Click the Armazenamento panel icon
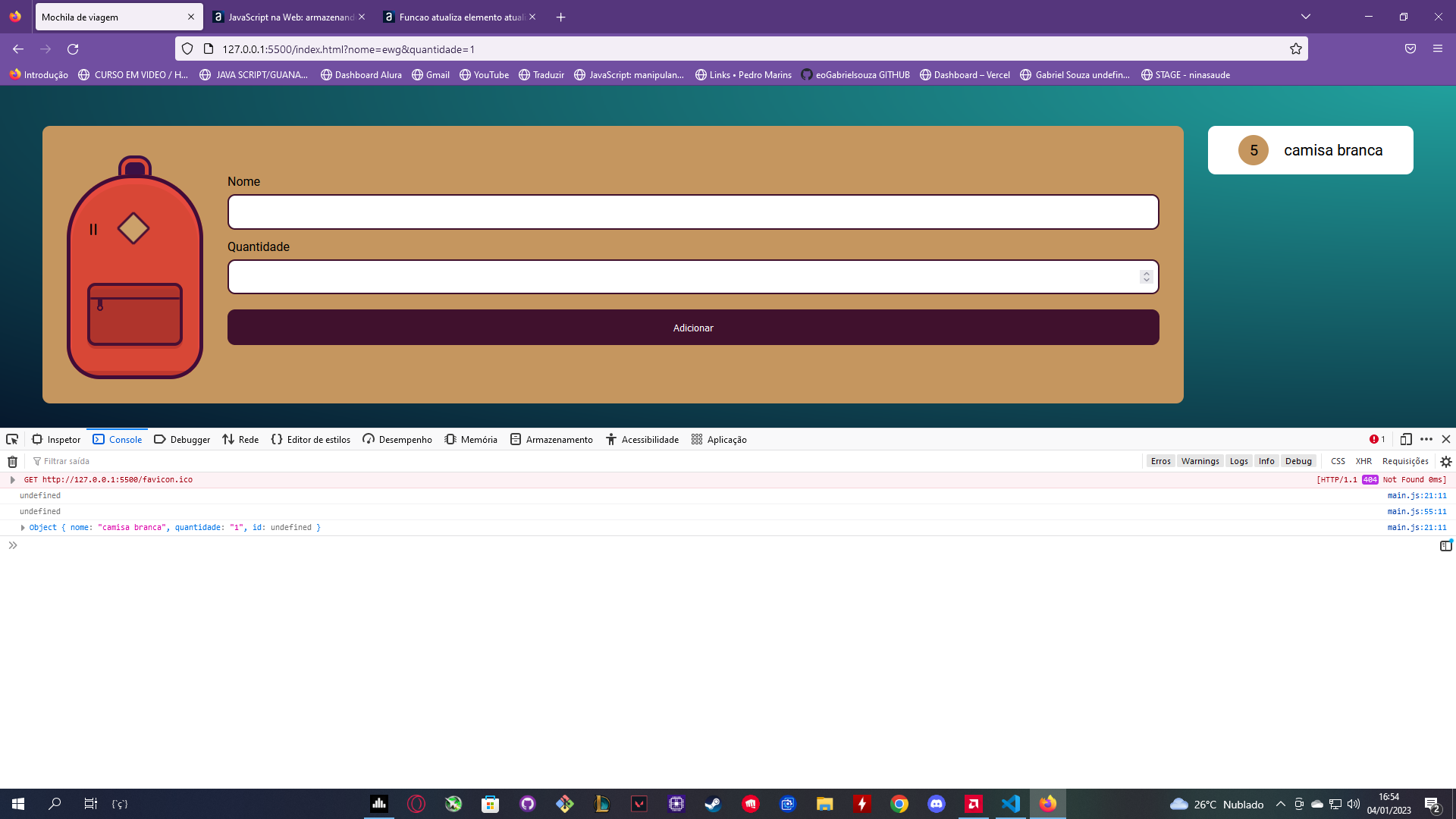Screen dimensions: 1456x819 [x=514, y=439]
